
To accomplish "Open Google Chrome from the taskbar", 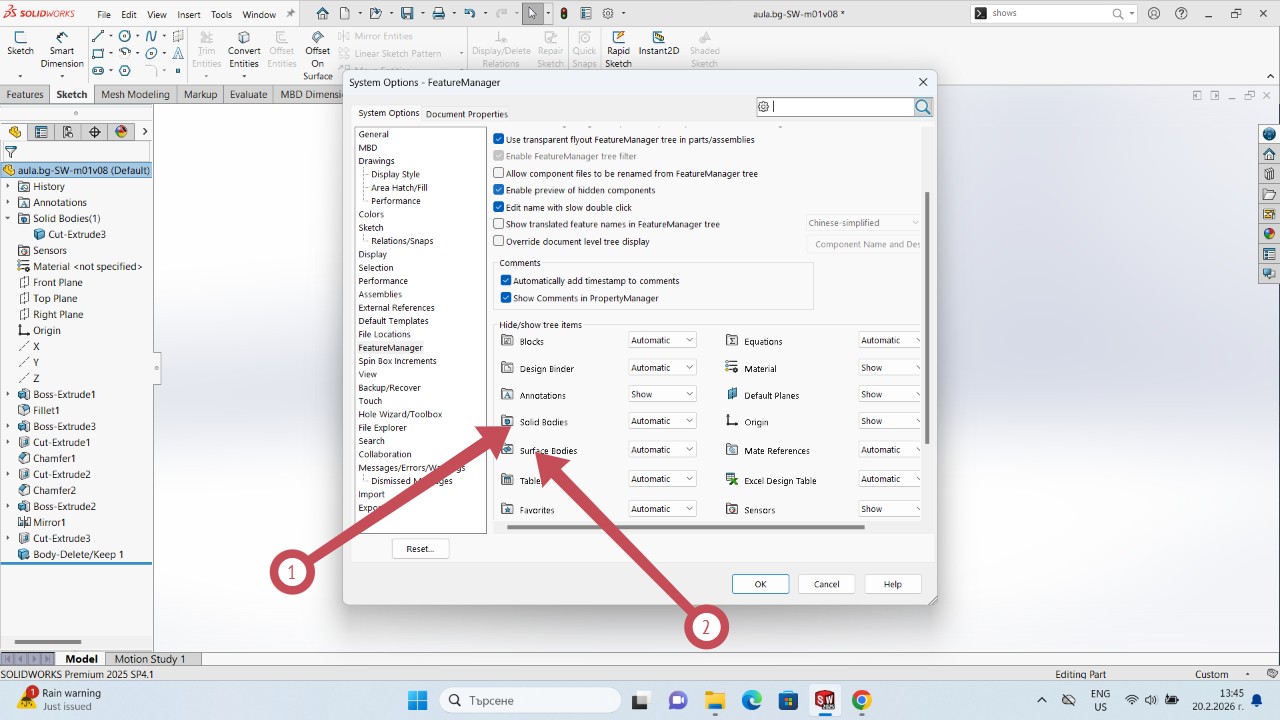I will (861, 700).
